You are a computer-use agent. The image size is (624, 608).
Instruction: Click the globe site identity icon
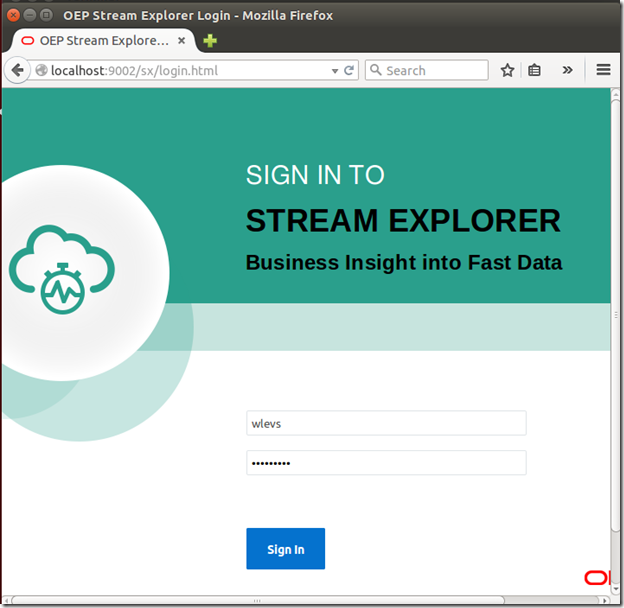[42, 71]
